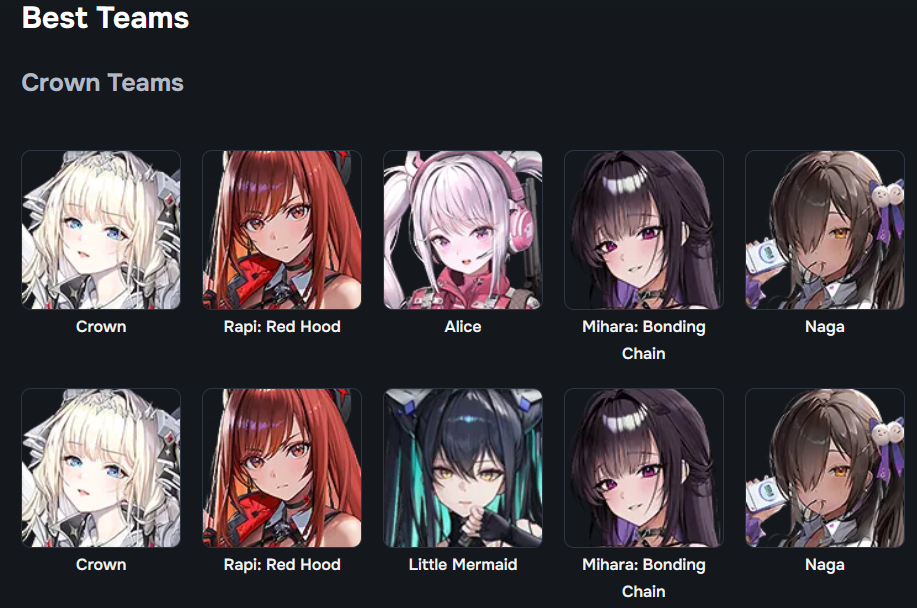This screenshot has width=917, height=608.
Task: Click Rapi: Red Hood label in first team
Action: (x=282, y=327)
